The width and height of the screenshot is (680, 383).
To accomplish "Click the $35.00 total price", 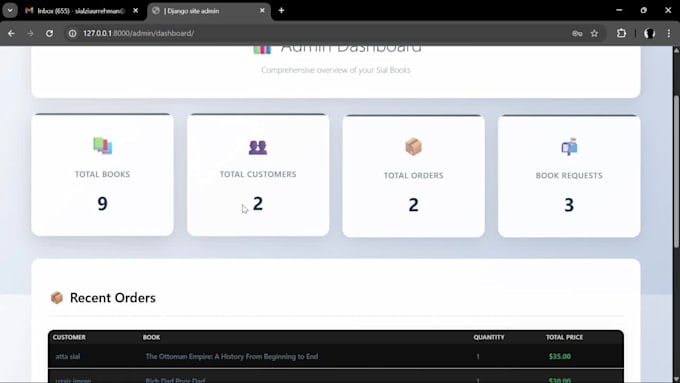I will coord(559,357).
